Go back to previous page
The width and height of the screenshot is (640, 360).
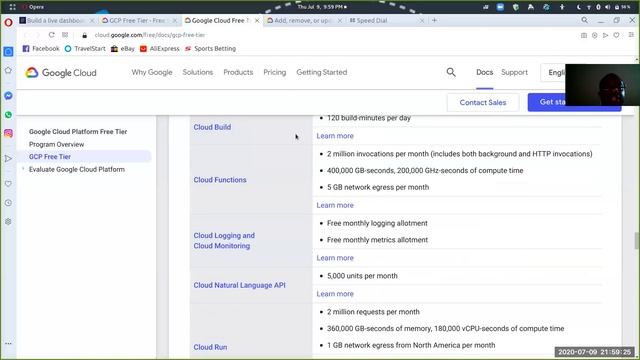pos(26,35)
